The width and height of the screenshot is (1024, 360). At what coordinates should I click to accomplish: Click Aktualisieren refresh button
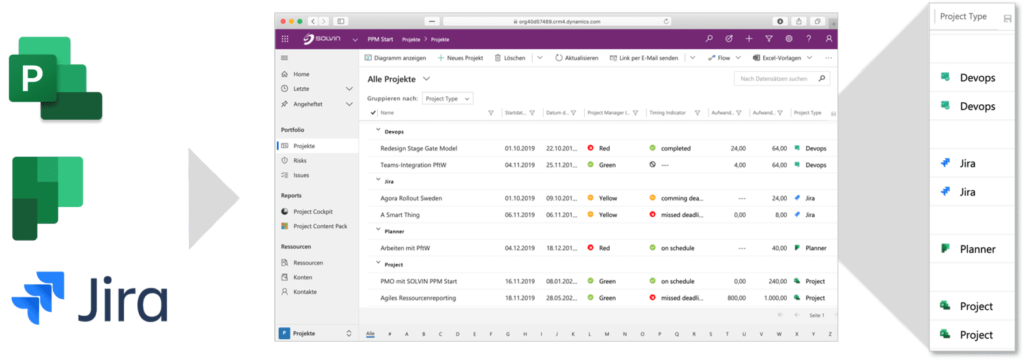click(x=577, y=58)
